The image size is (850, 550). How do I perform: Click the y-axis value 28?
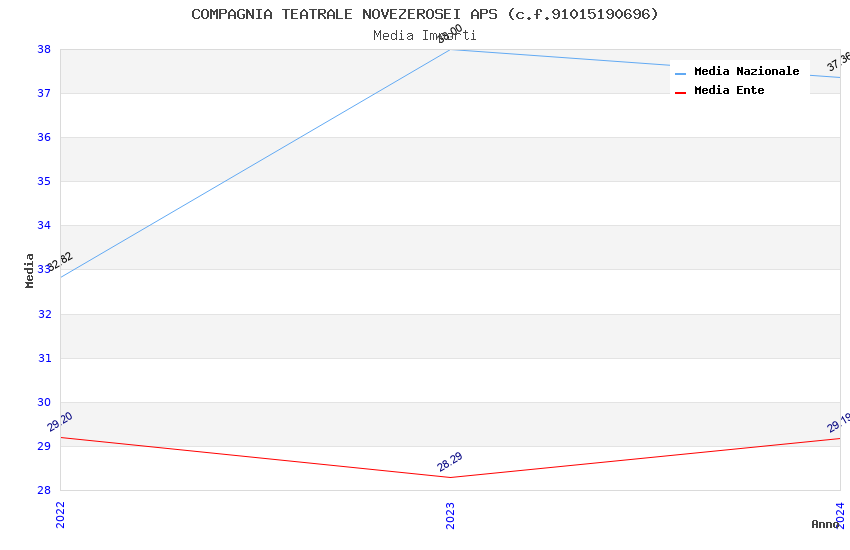coord(44,490)
